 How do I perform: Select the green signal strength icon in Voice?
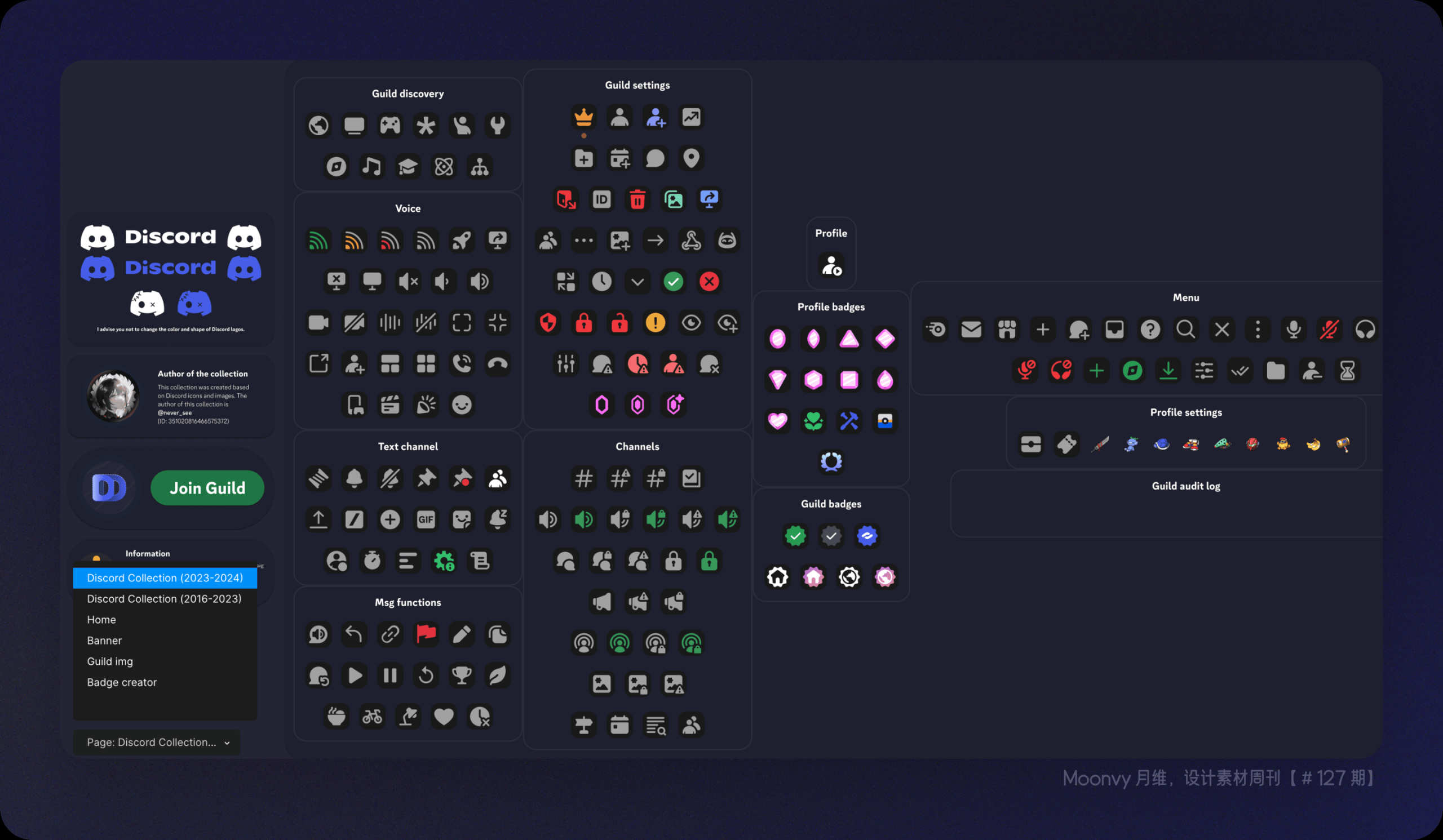tap(318, 241)
